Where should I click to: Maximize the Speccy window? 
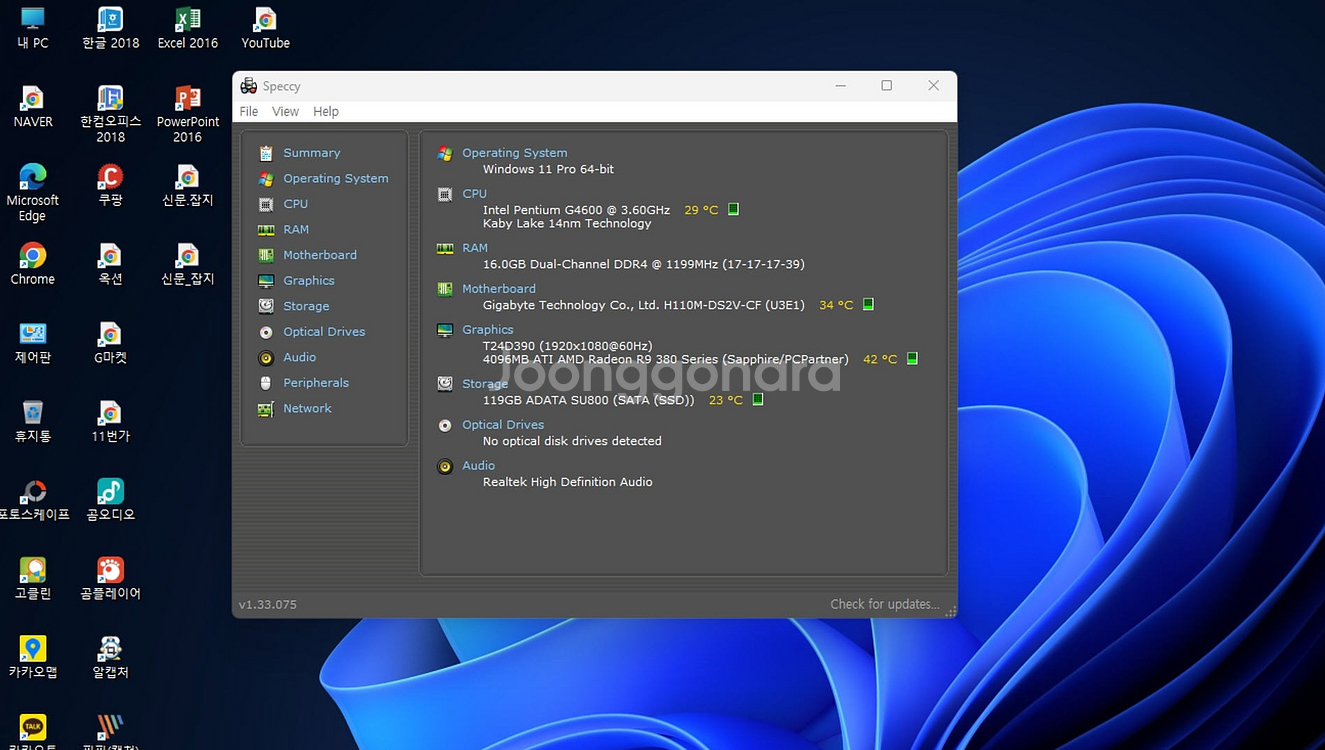pos(886,86)
